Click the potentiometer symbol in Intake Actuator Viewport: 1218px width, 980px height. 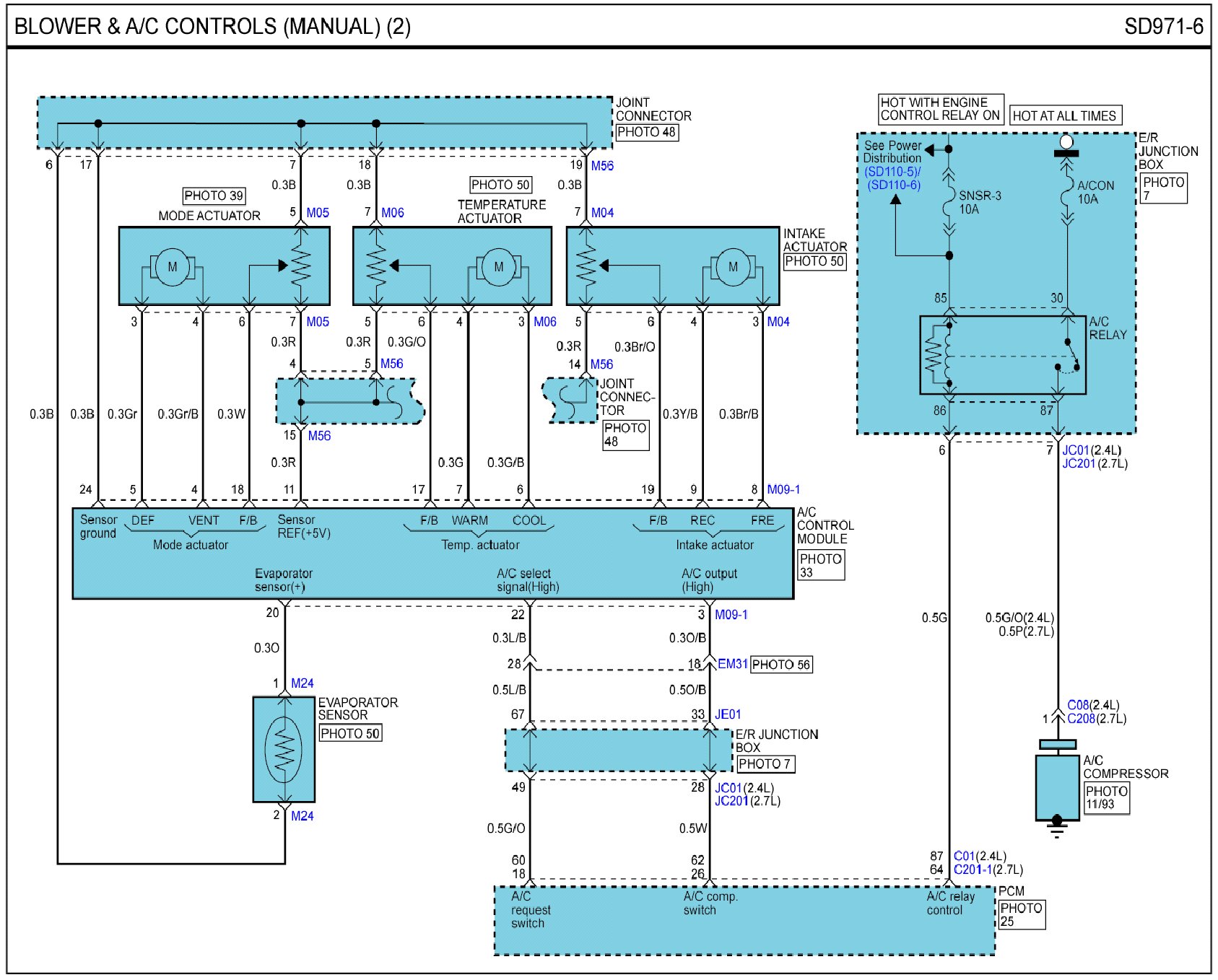pos(586,266)
